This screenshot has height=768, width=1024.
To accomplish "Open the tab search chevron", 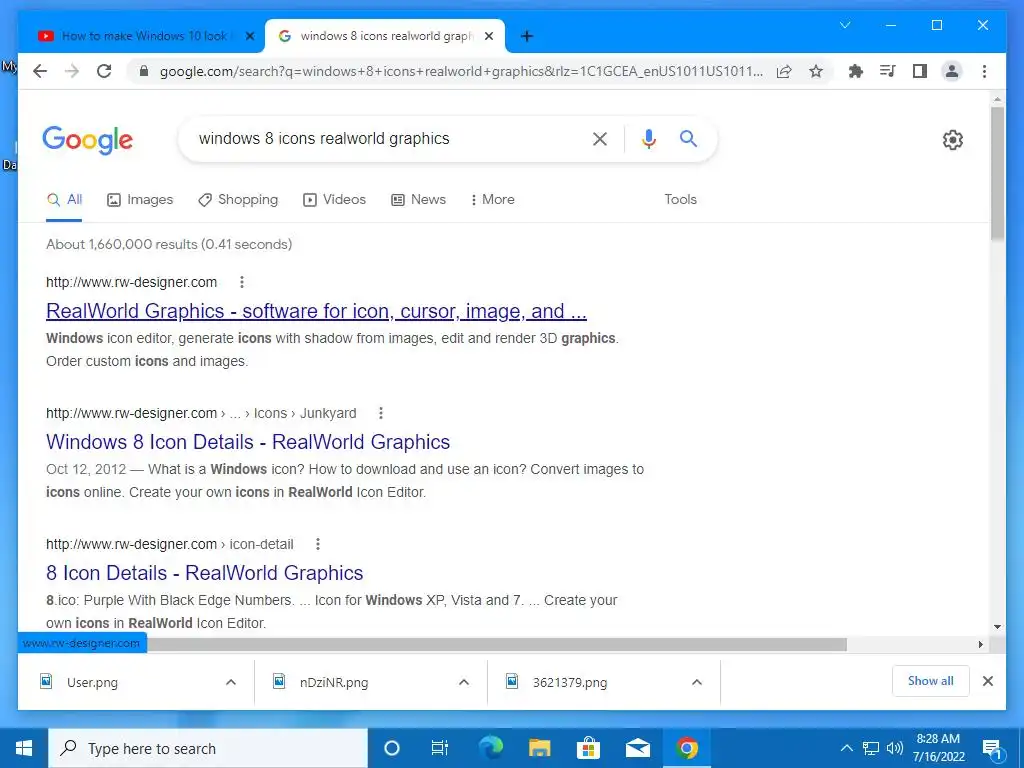I will 845,25.
